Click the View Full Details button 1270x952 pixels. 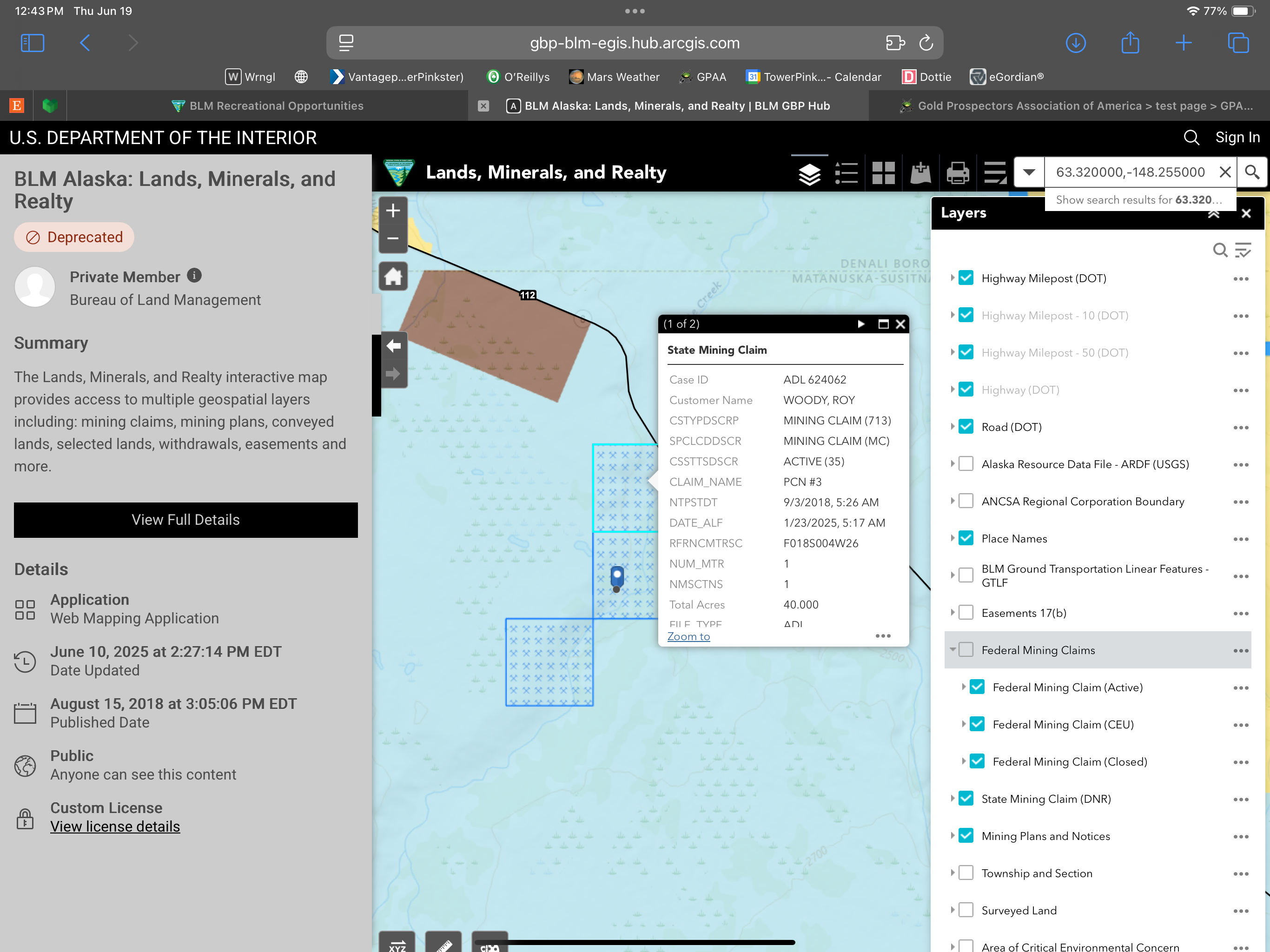pyautogui.click(x=185, y=520)
